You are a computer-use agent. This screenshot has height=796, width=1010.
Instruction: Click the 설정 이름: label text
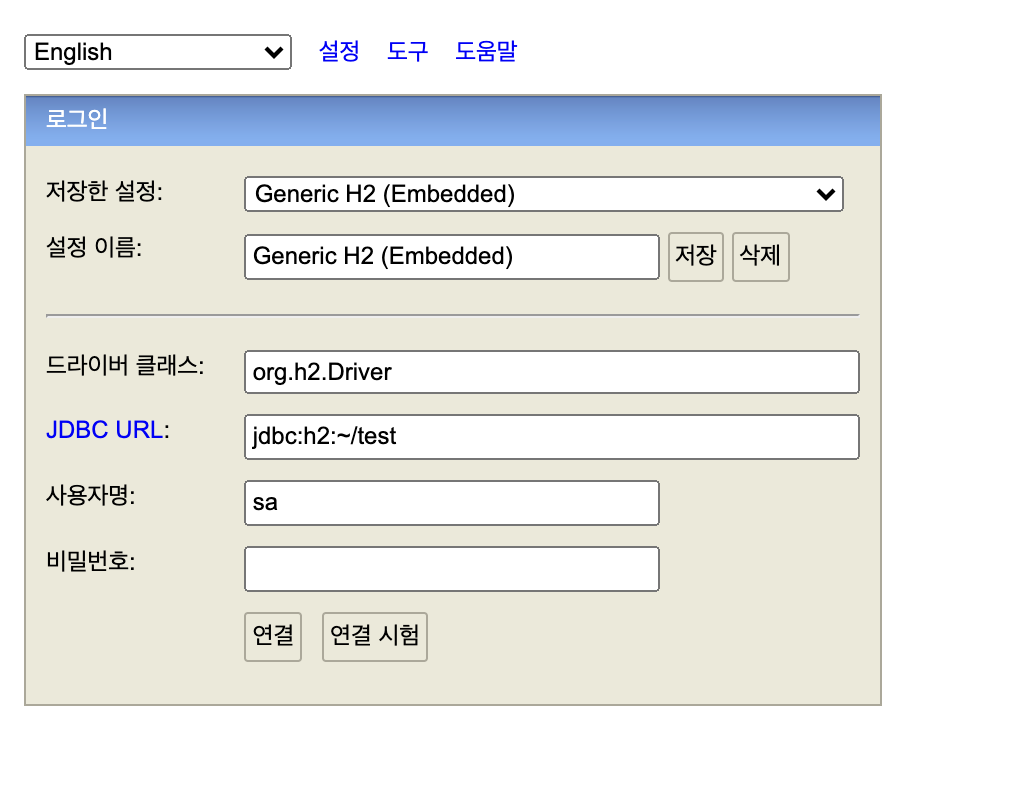pos(94,247)
